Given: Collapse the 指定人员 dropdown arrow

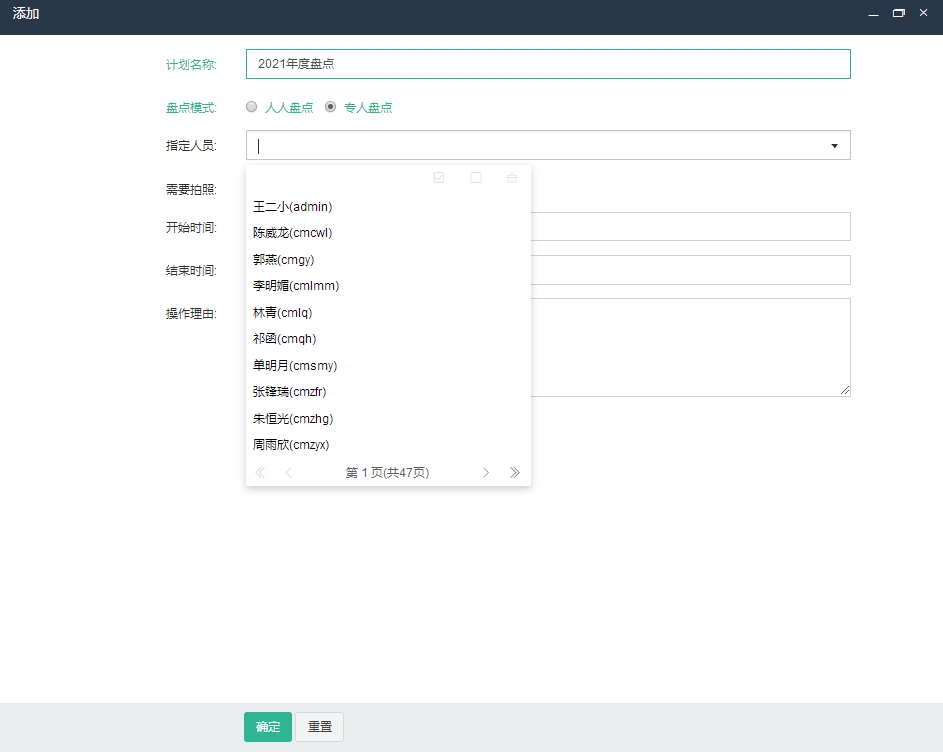Looking at the screenshot, I should tap(834, 146).
